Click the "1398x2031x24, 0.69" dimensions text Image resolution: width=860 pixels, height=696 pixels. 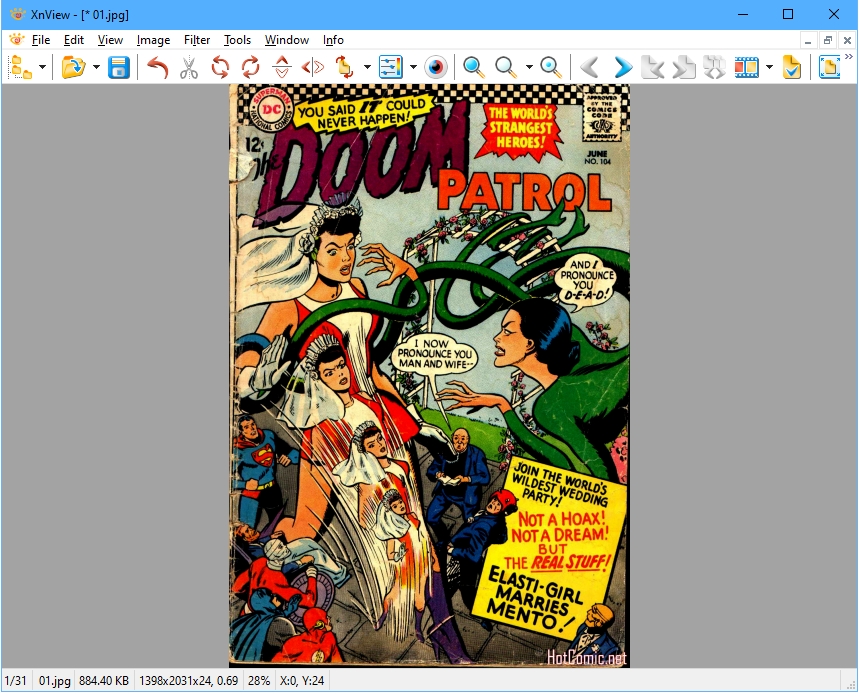(x=188, y=681)
